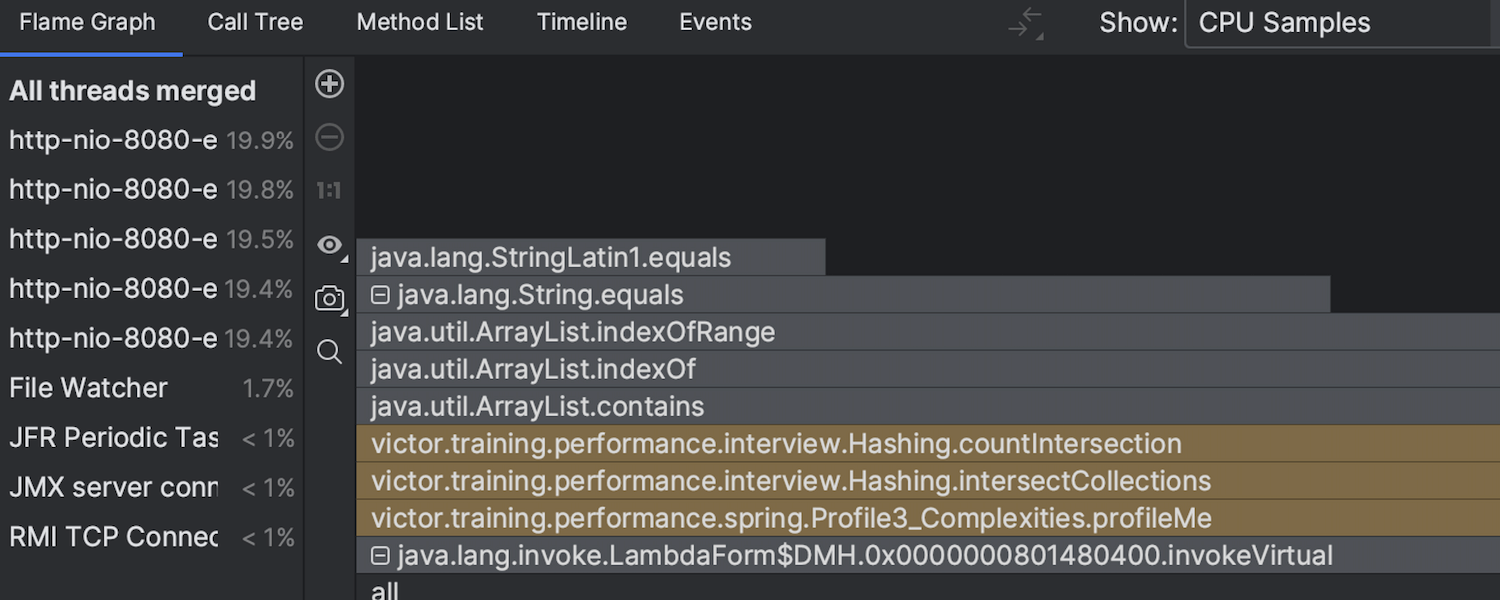Click the Hashing.countIntersection frame
This screenshot has width=1500, height=600.
click(x=775, y=443)
